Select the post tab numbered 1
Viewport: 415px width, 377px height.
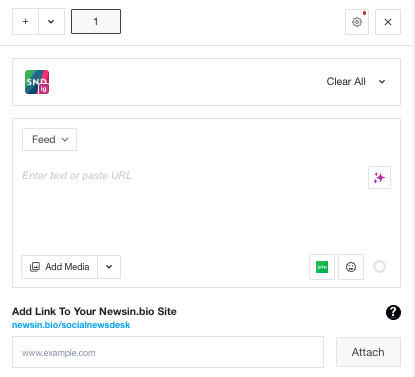pyautogui.click(x=96, y=22)
